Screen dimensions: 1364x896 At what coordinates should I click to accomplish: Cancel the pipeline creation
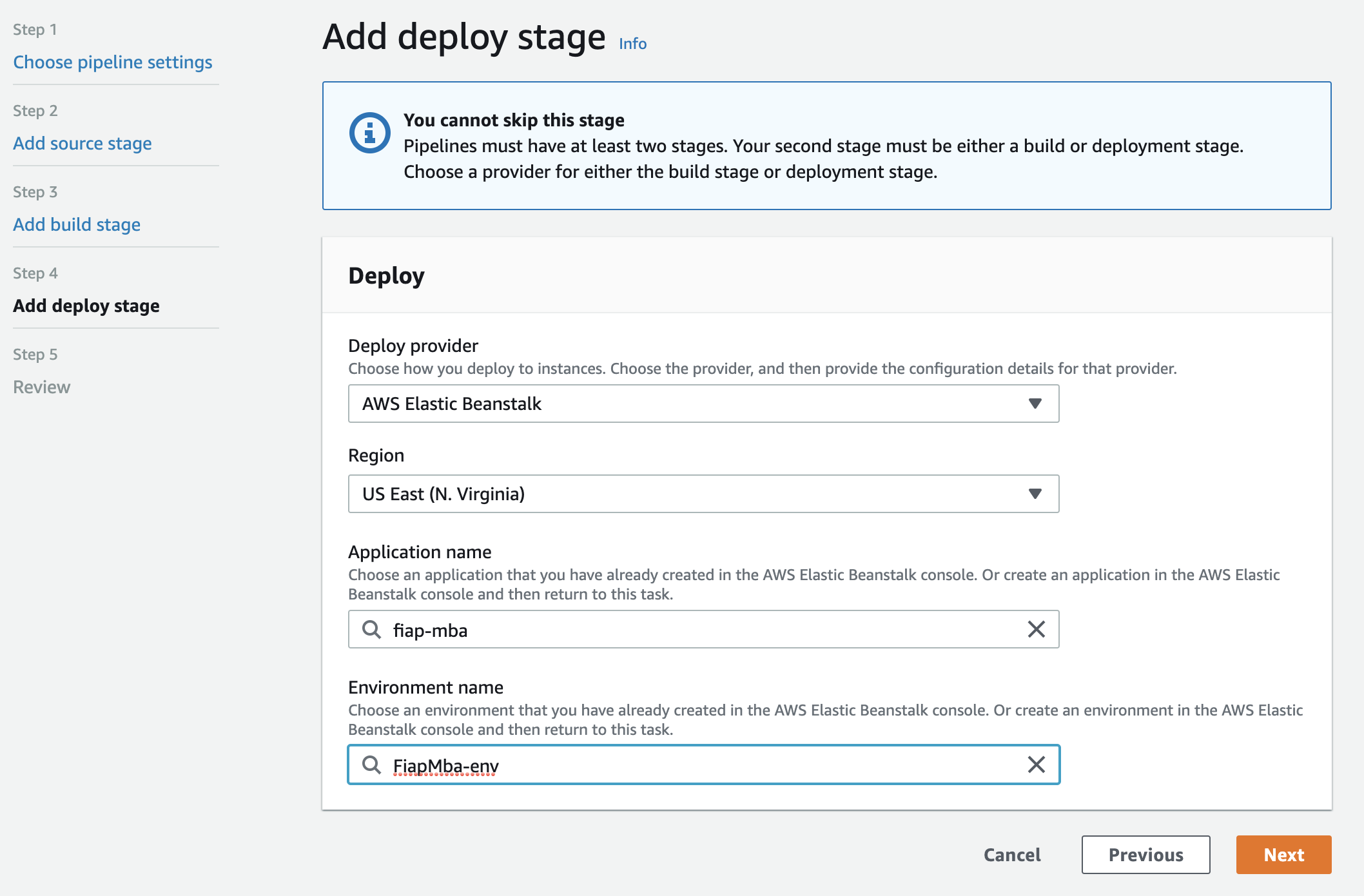coord(1012,855)
